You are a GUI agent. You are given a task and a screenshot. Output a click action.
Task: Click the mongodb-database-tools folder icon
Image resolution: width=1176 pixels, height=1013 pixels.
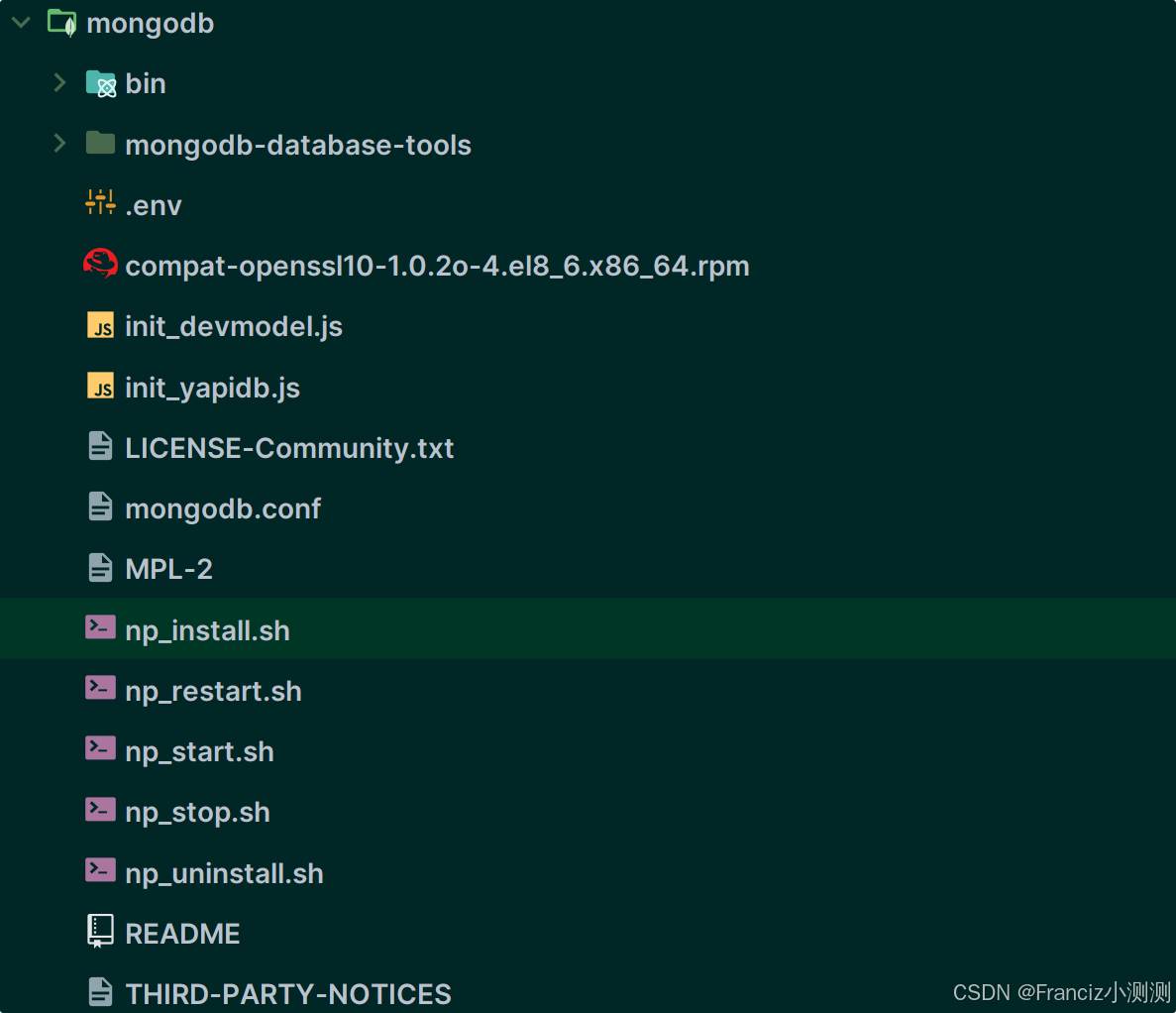point(100,143)
